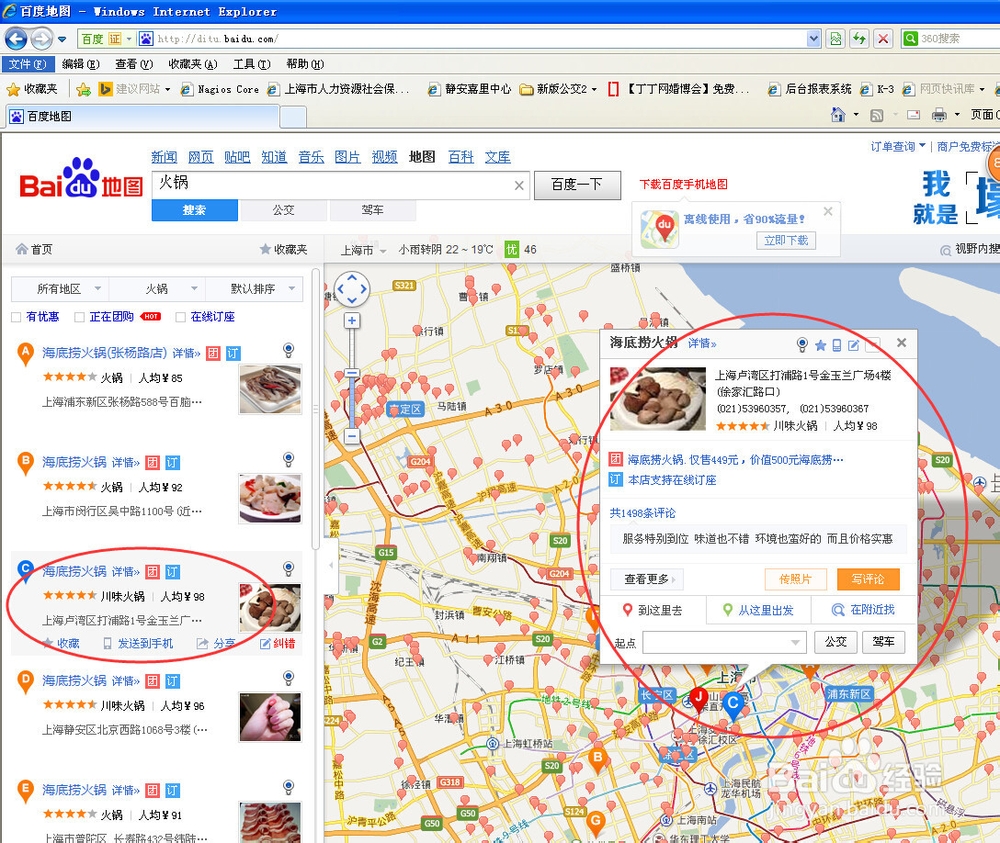Switch to the 公交 search tab

coord(284,210)
